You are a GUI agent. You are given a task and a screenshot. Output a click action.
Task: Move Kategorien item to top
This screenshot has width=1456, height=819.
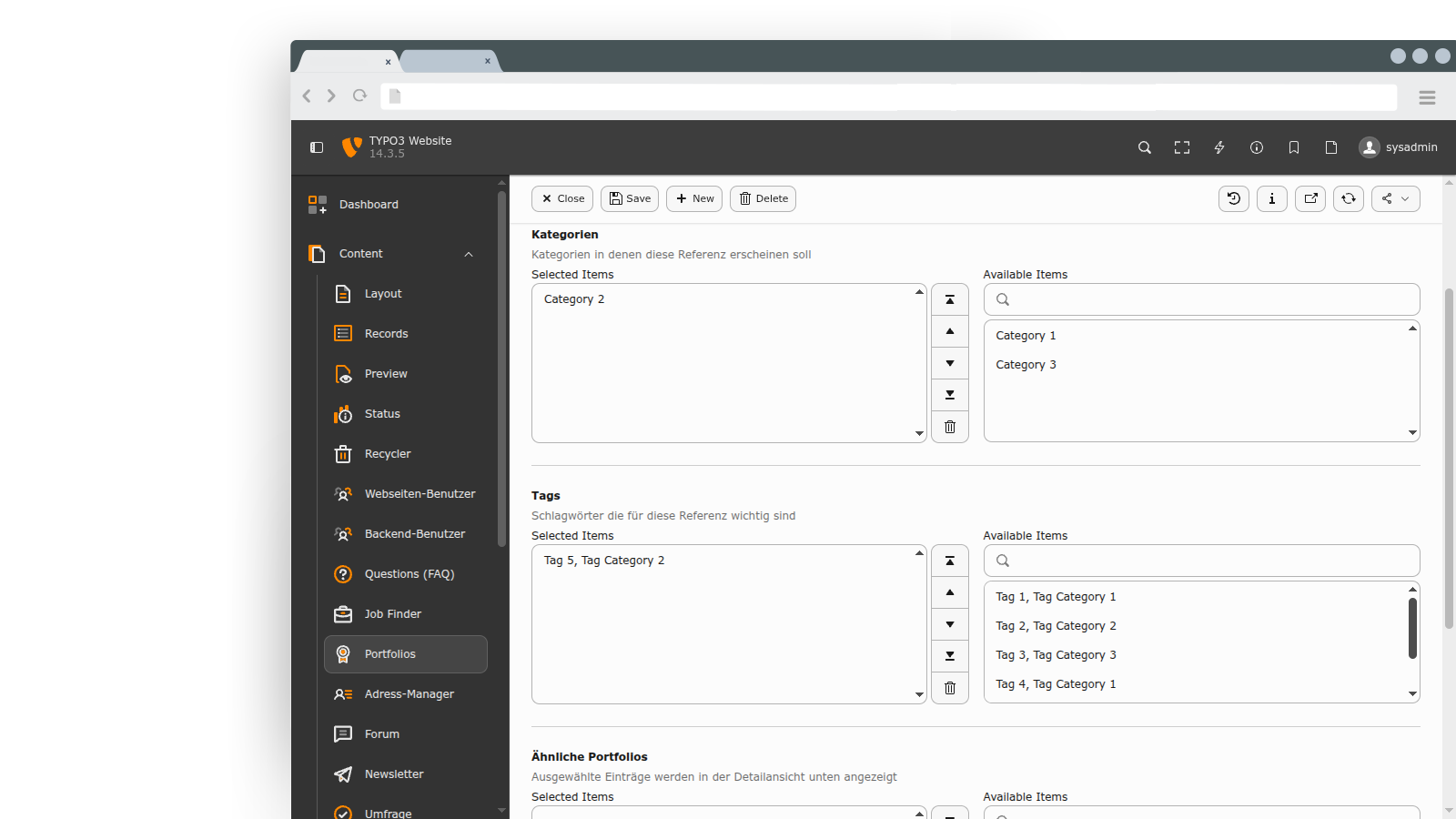[950, 299]
